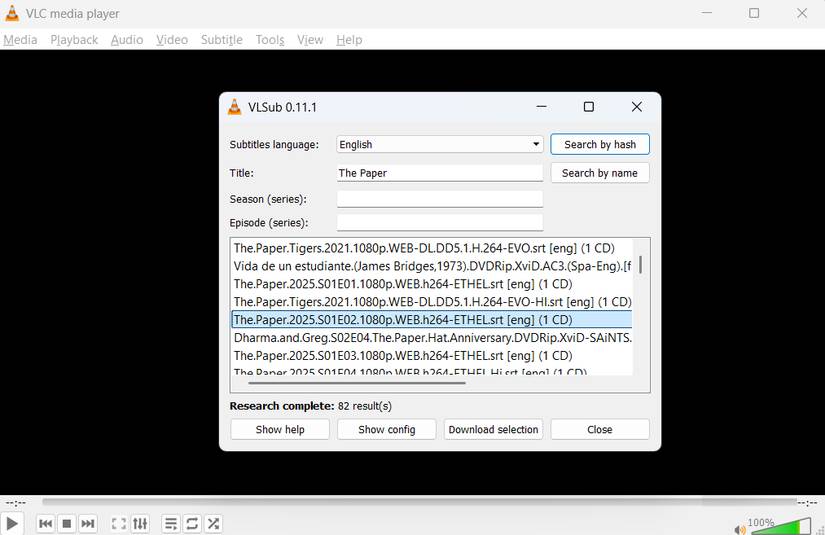The width and height of the screenshot is (825, 535).
Task: Start playback with the Play button
Action: (12, 523)
